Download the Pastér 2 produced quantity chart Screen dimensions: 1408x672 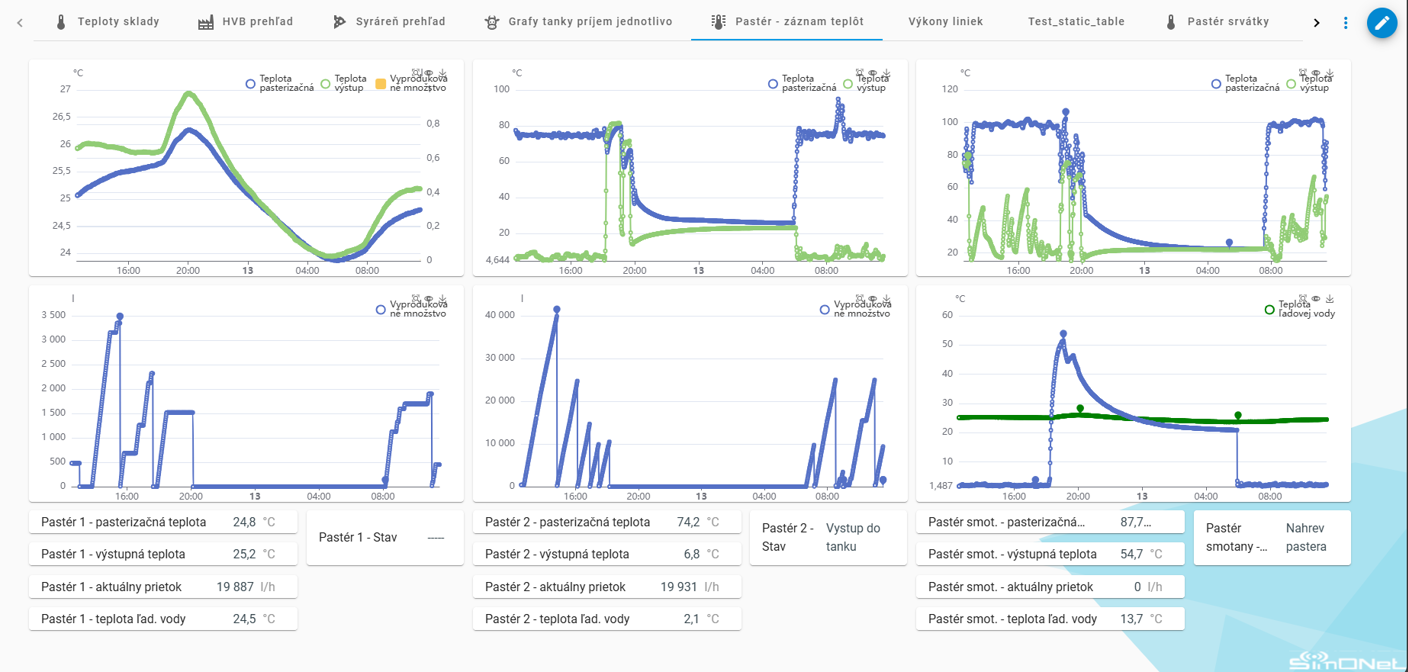click(886, 299)
